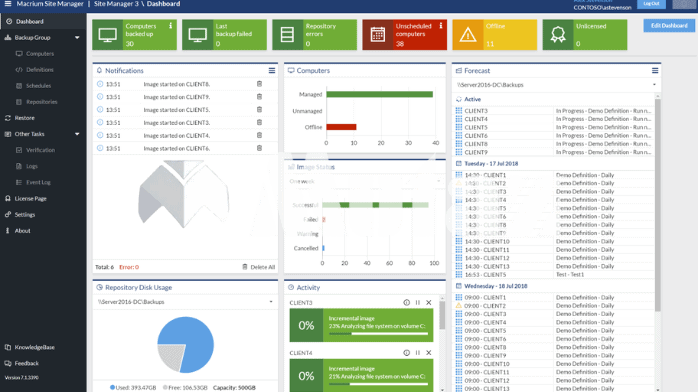698x392 pixels.
Task: Click the Forecast panel scrollbar
Action: pyautogui.click(x=657, y=205)
